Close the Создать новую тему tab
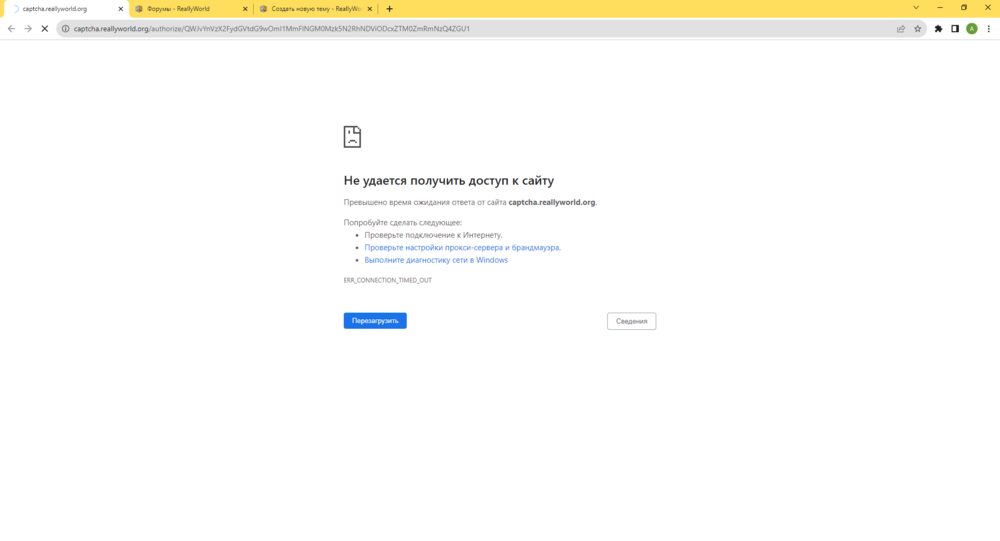This screenshot has width=1000, height=541. (x=369, y=9)
